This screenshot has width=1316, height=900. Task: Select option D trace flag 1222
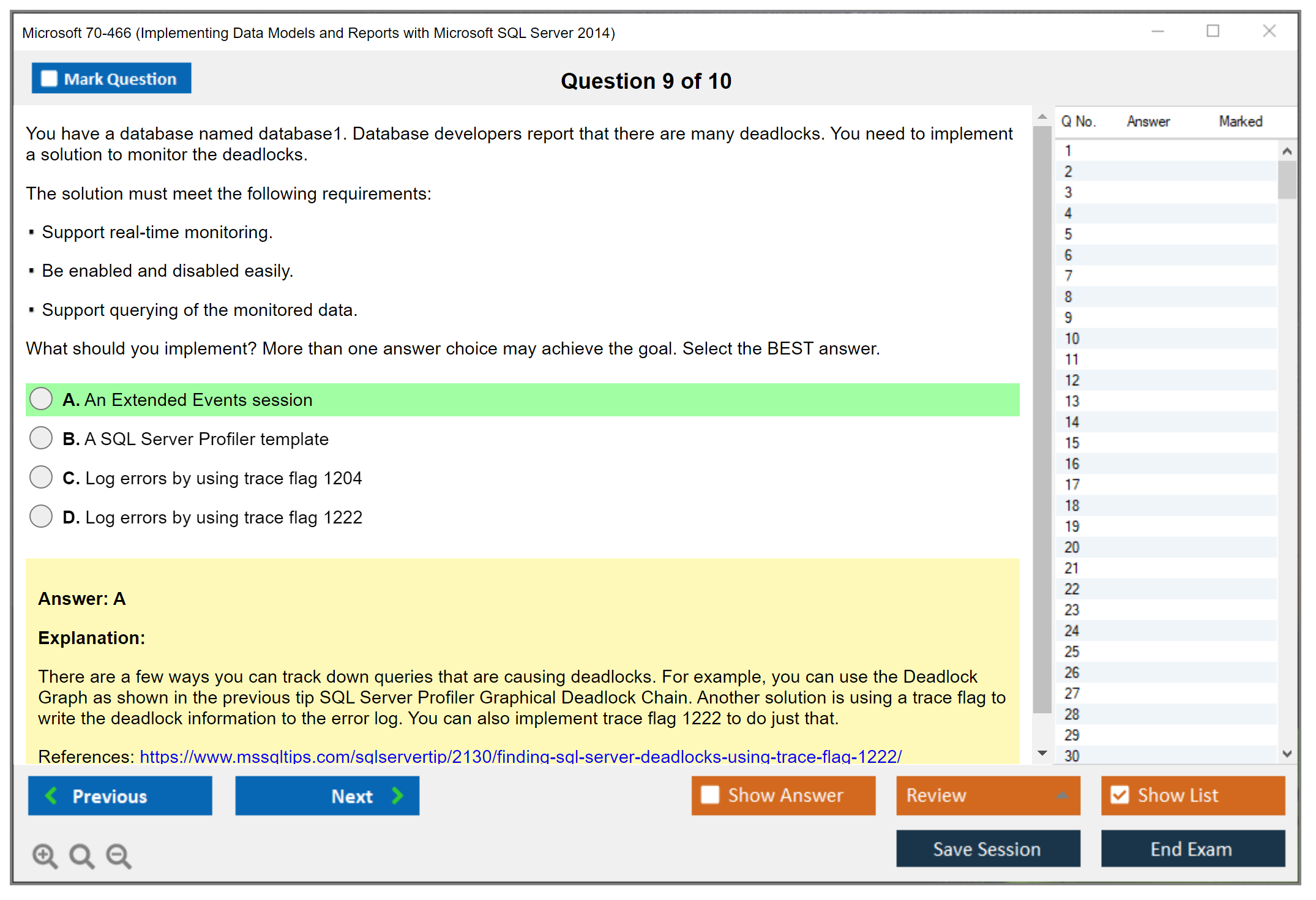(41, 516)
